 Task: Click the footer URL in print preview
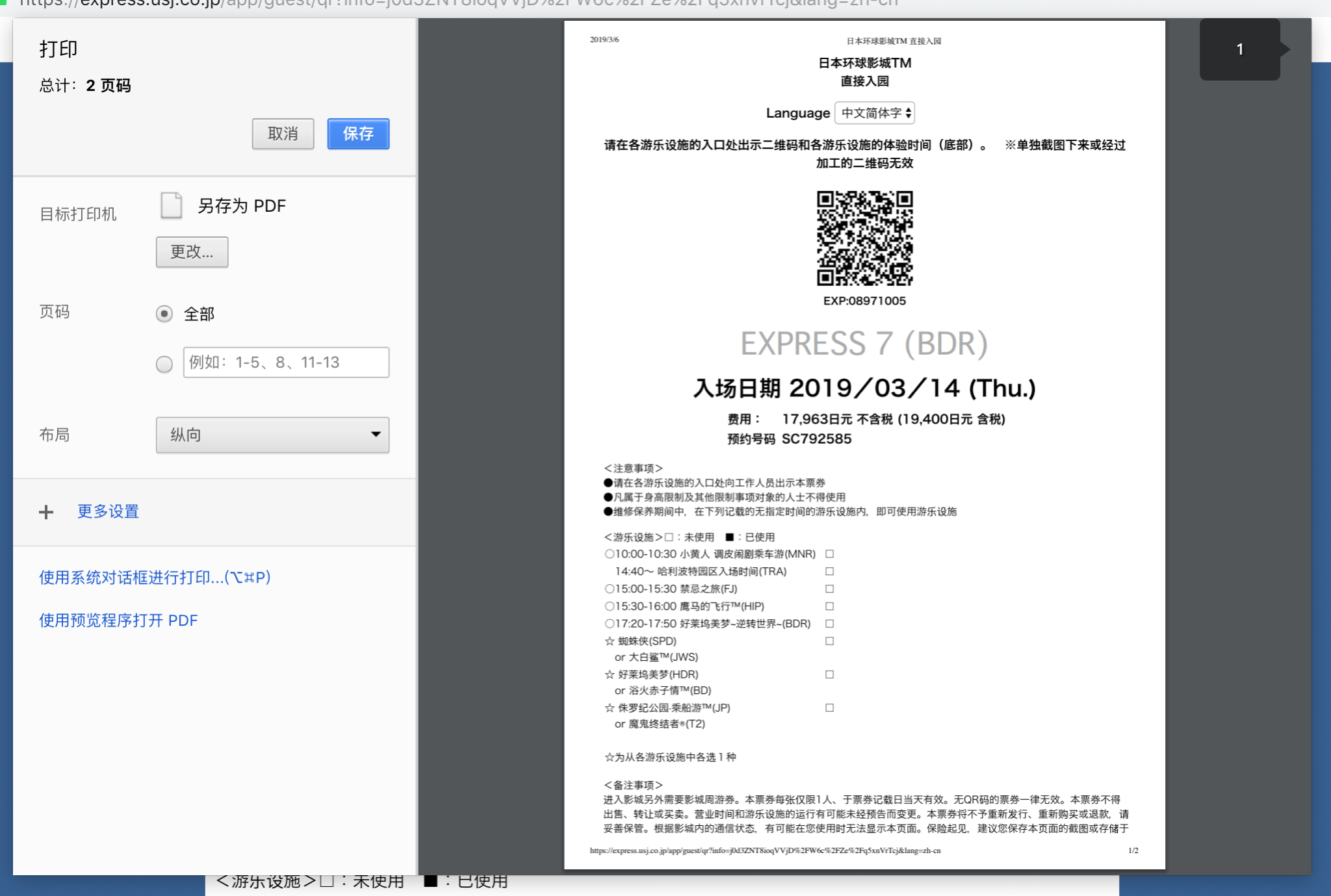[x=765, y=851]
